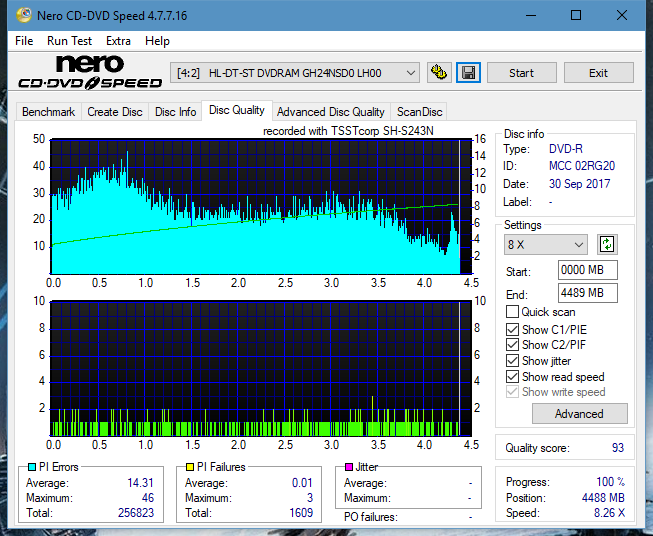Click the refresh speed settings icon
The image size is (653, 536).
[x=607, y=244]
